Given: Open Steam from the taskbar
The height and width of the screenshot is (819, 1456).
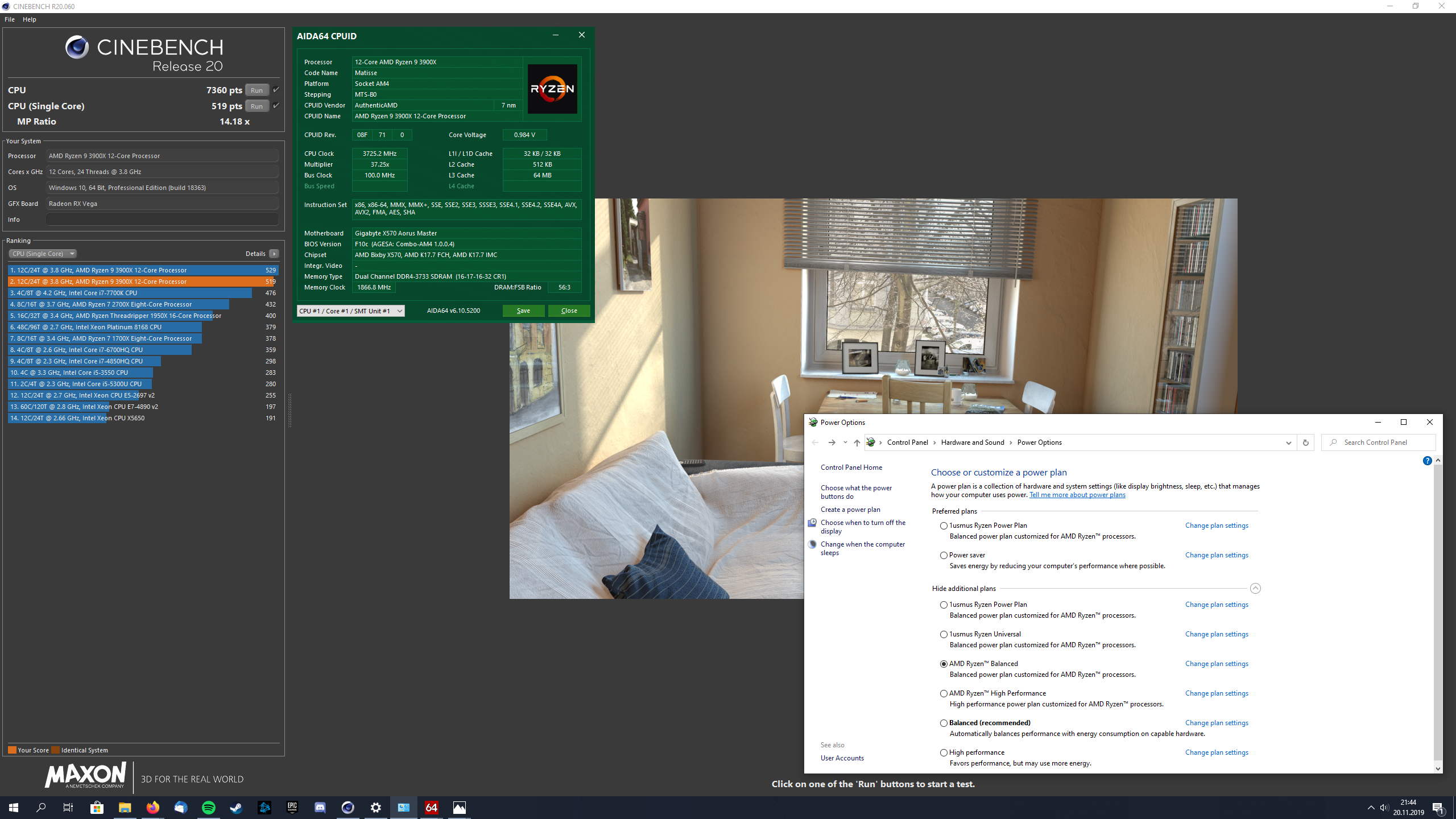Looking at the screenshot, I should tap(237, 807).
